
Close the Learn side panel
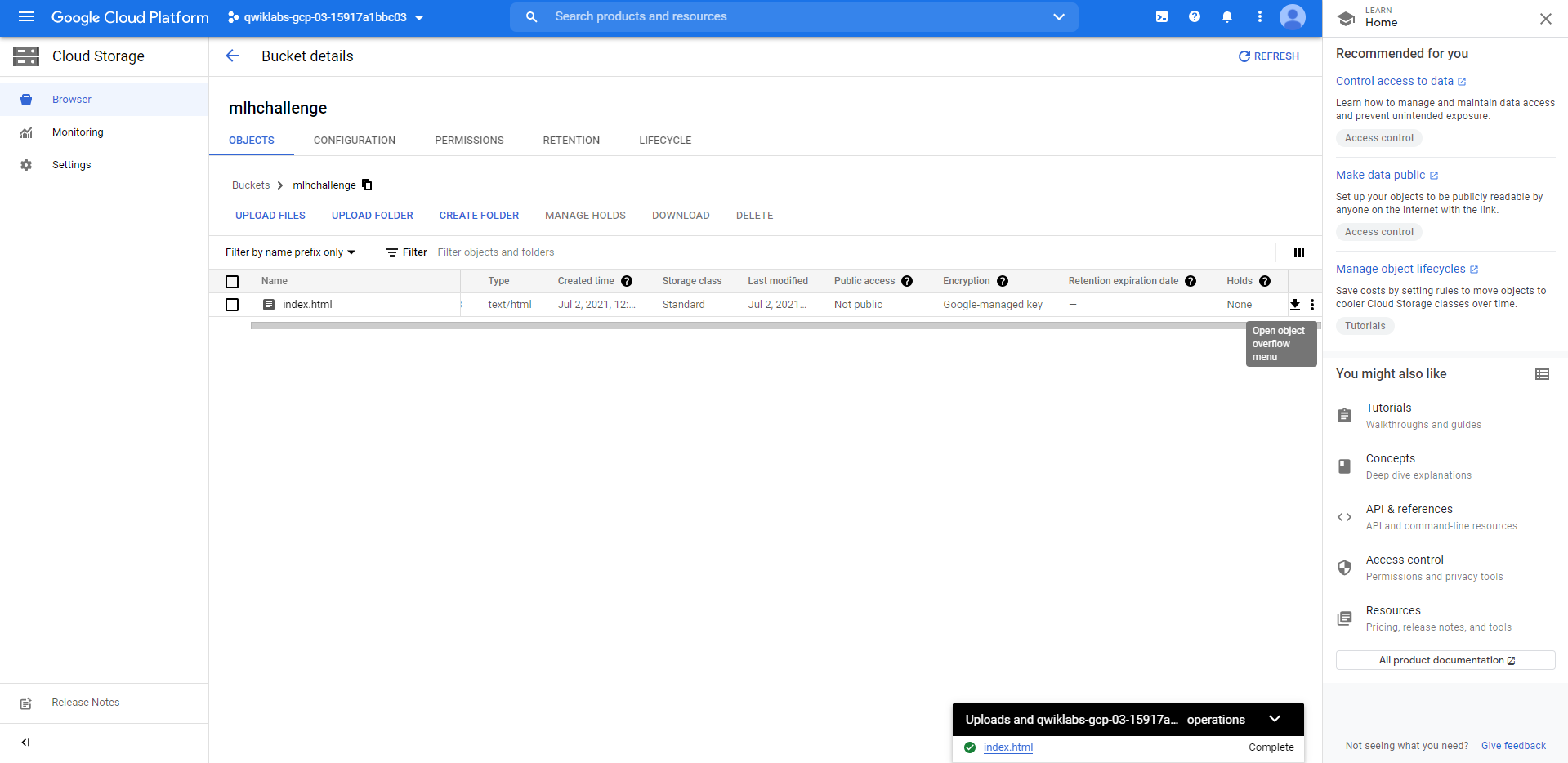click(1546, 19)
